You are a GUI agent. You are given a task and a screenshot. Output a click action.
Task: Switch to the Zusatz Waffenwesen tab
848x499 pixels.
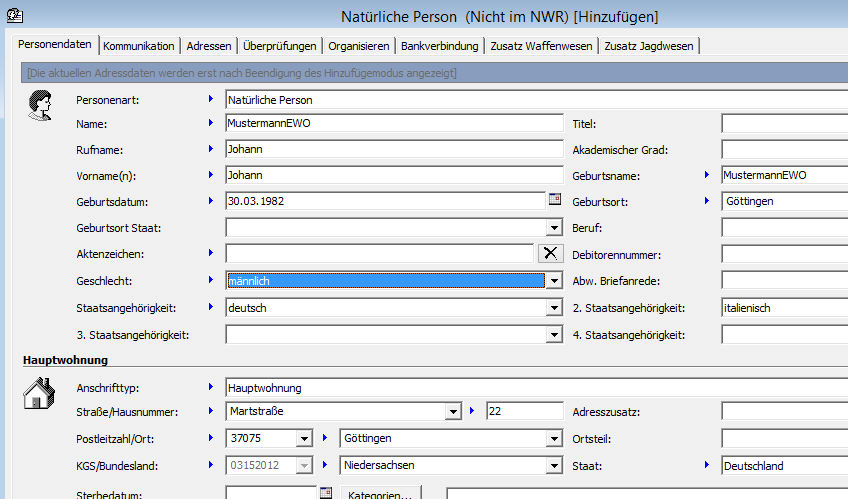click(x=540, y=46)
